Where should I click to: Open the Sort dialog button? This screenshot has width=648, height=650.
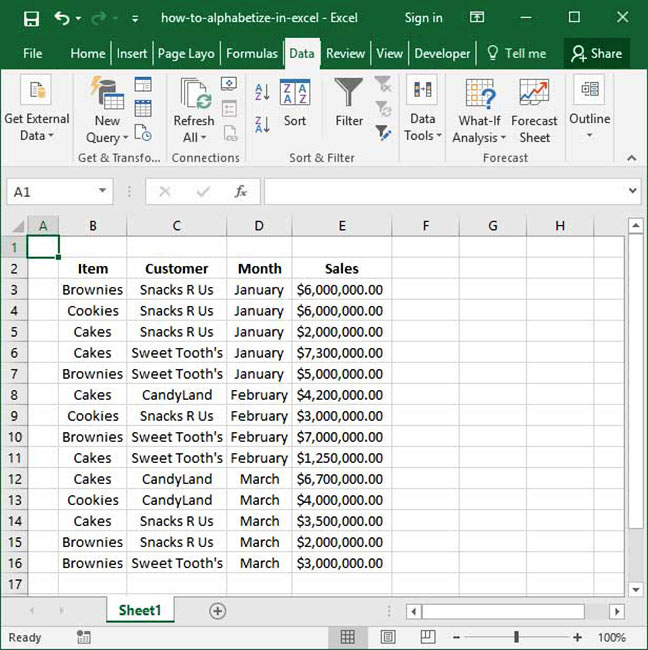(x=295, y=103)
